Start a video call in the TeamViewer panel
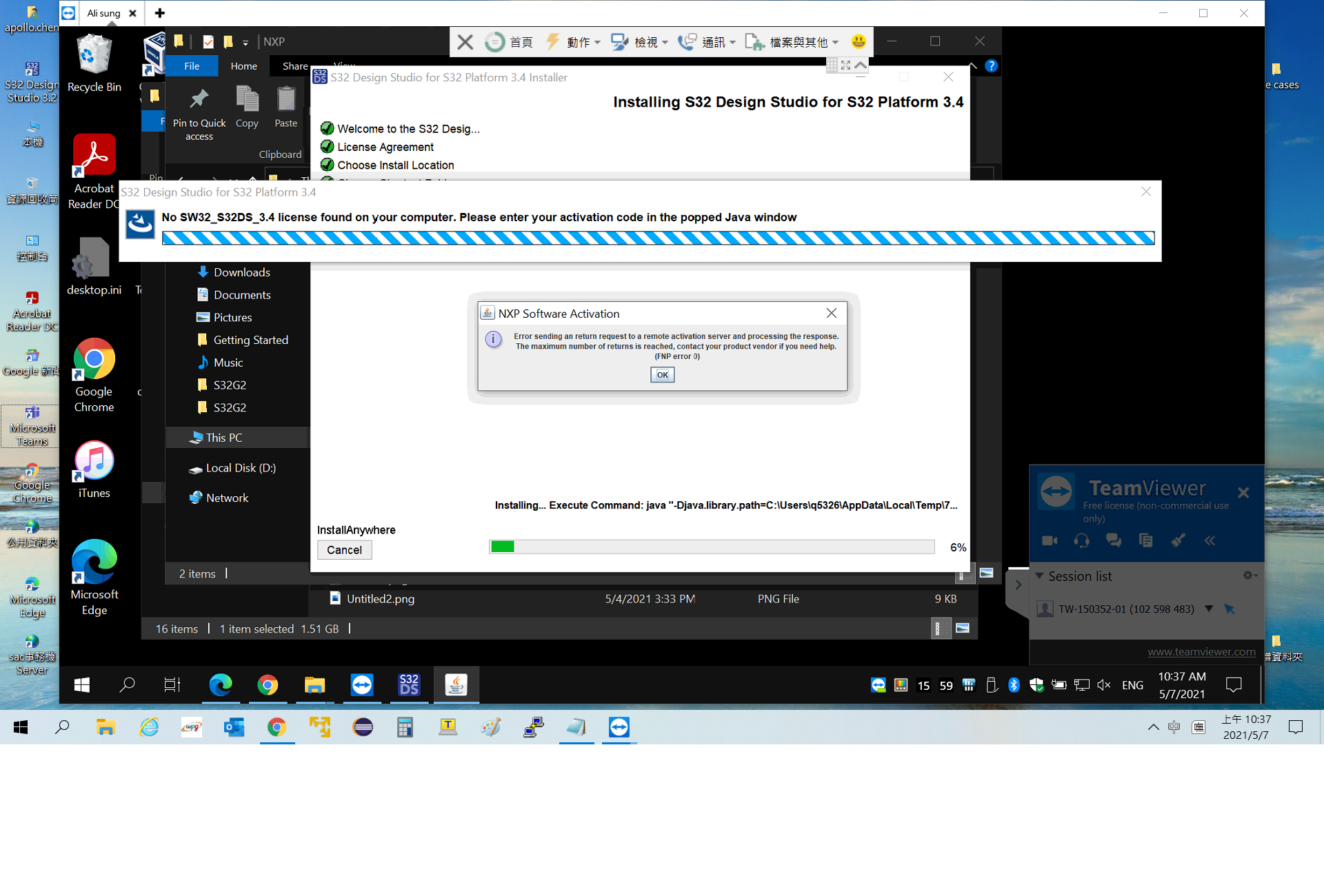The width and height of the screenshot is (1324, 896). coord(1049,540)
